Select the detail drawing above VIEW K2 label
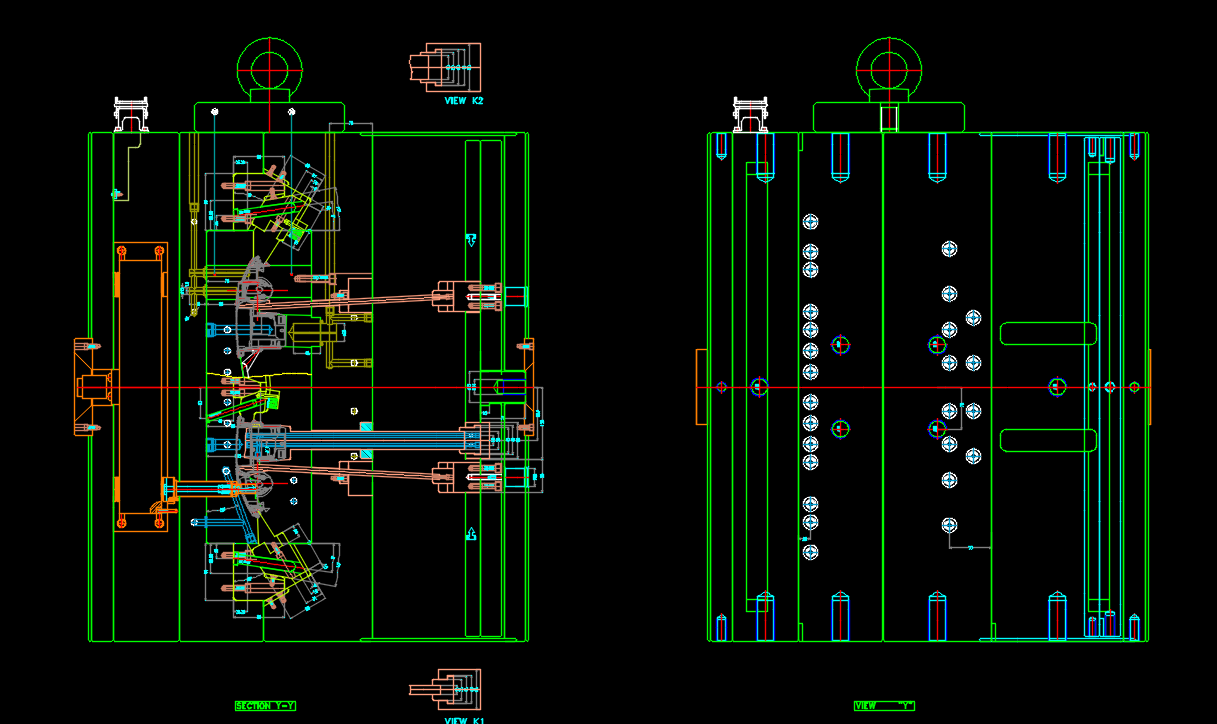 [x=445, y=67]
